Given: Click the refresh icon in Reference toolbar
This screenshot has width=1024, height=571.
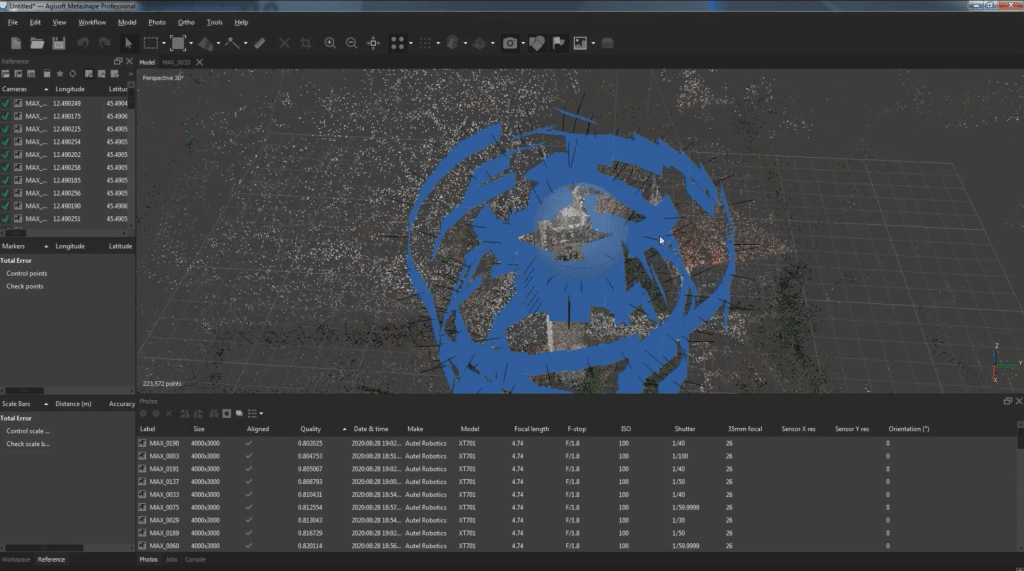Looking at the screenshot, I should click(72, 74).
